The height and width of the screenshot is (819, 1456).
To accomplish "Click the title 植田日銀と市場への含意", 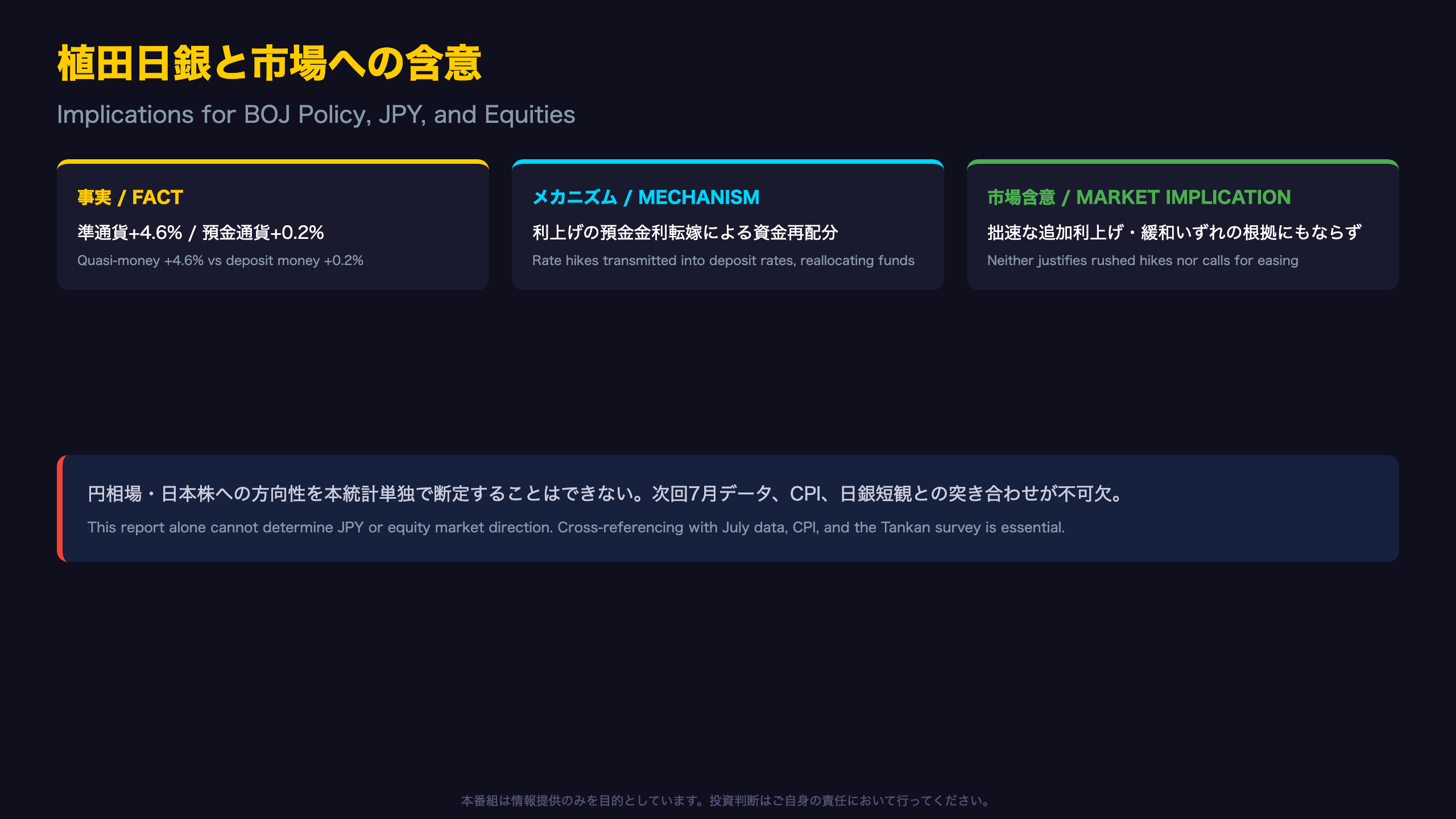I will click(270, 63).
